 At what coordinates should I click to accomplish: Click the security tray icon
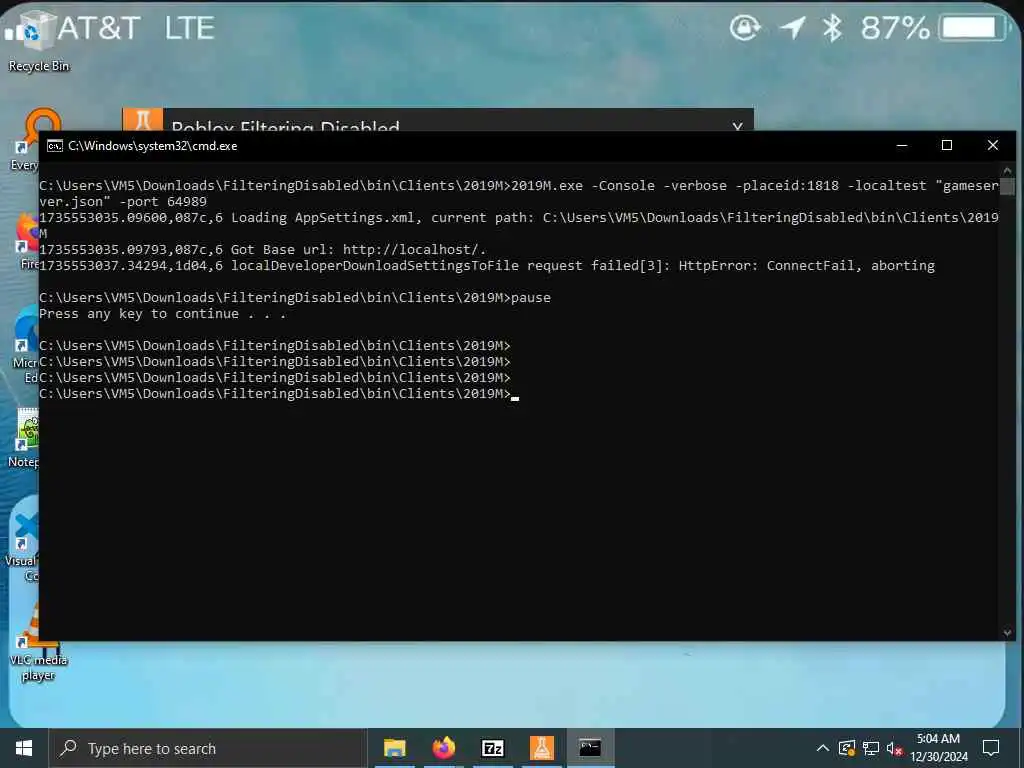847,748
